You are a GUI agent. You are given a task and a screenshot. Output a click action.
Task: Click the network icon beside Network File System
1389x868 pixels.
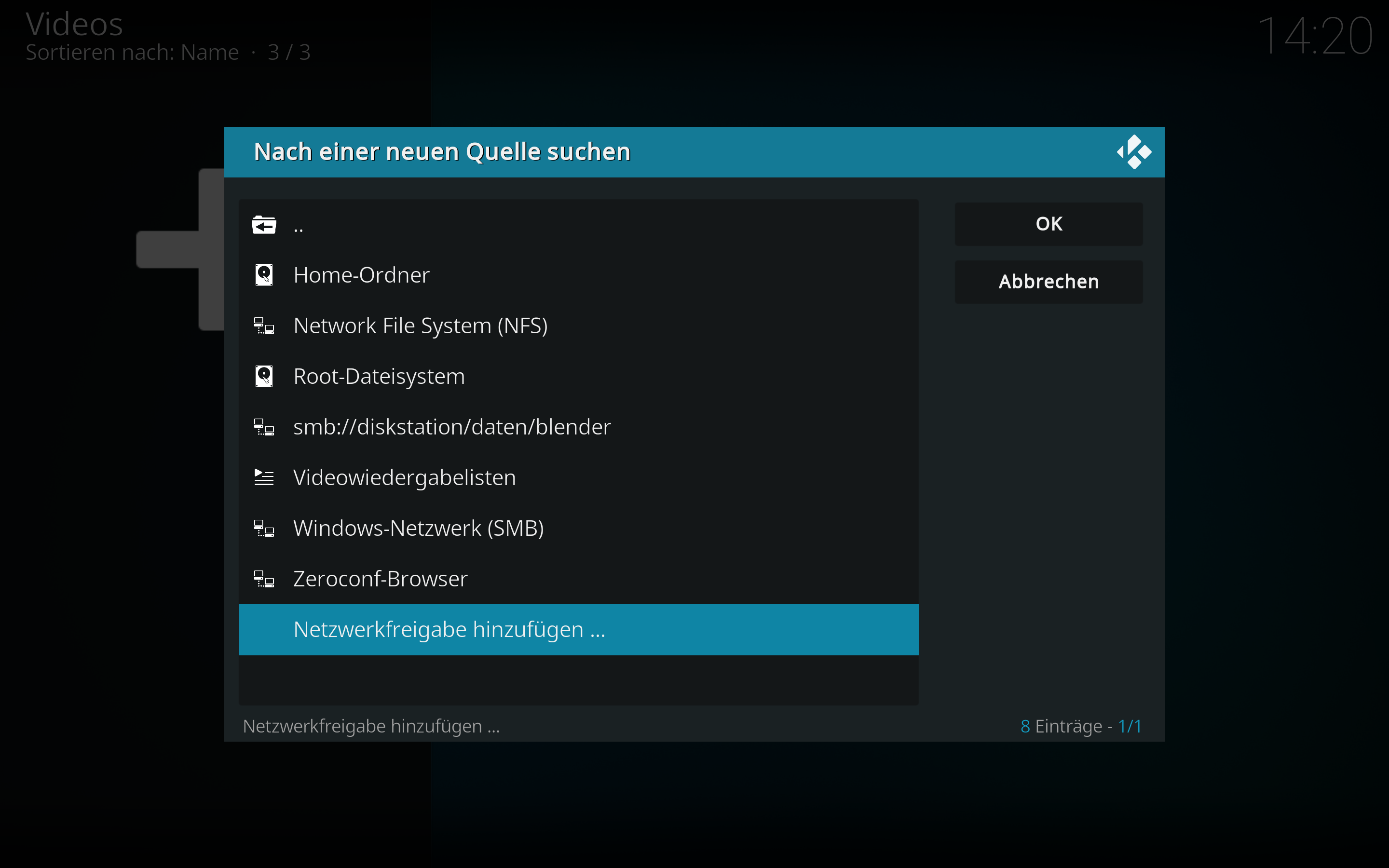pos(264,325)
